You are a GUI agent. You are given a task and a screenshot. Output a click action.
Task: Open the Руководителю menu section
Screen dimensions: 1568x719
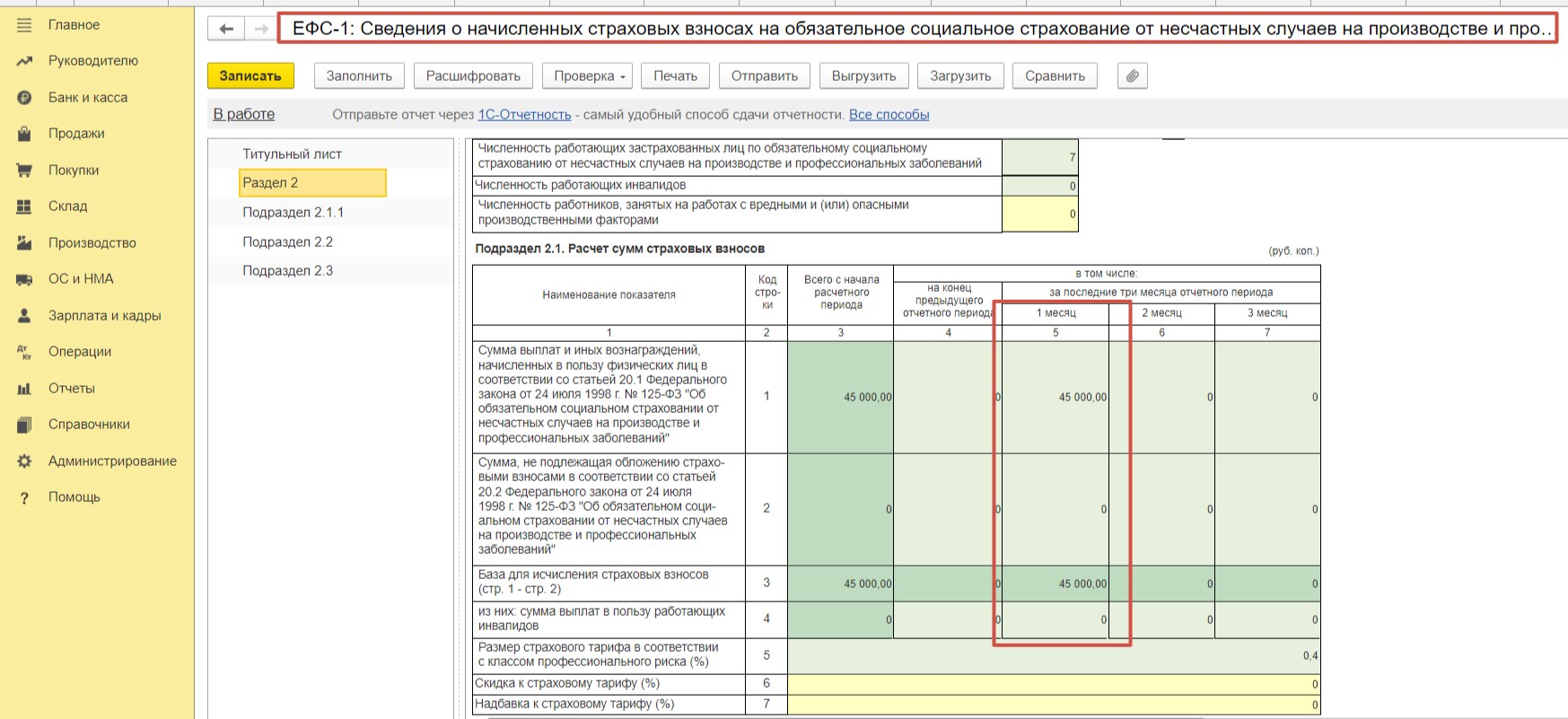point(93,61)
